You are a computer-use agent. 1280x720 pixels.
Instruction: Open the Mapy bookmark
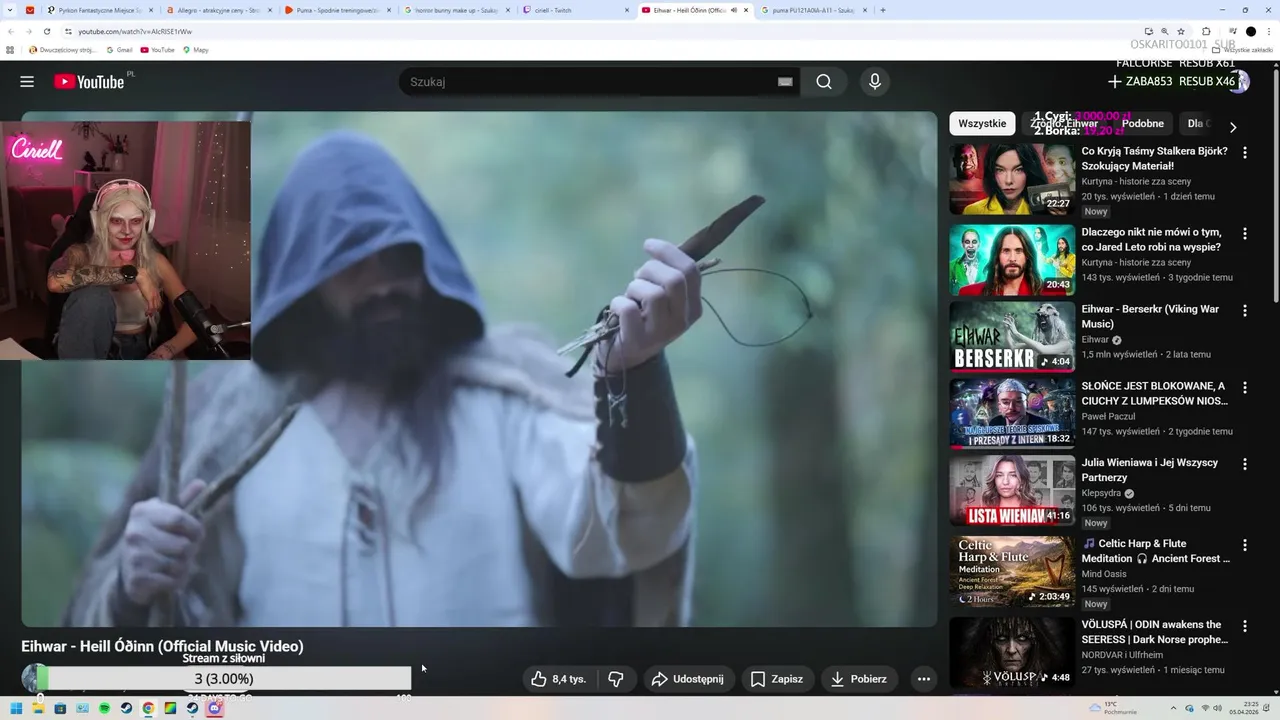(x=196, y=49)
